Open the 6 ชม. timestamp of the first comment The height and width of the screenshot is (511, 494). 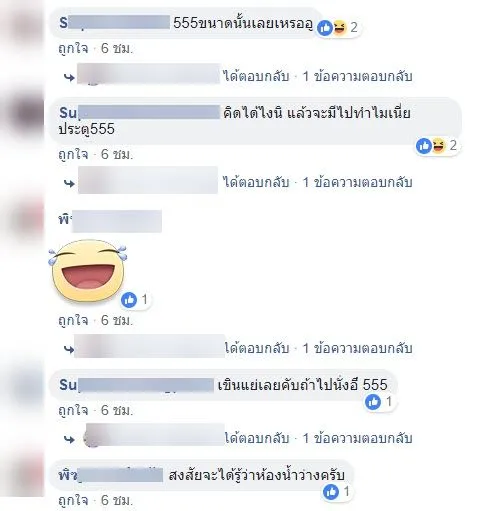(117, 49)
